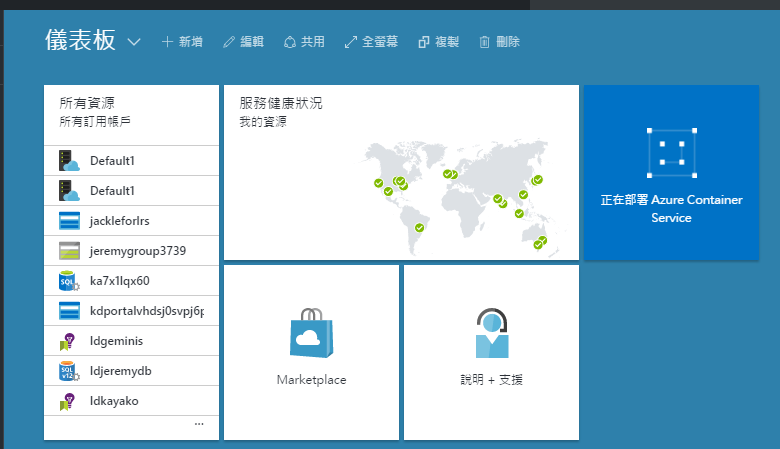This screenshot has width=780, height=449.
Task: Click the Marketplace shopping bag icon
Action: click(x=311, y=333)
